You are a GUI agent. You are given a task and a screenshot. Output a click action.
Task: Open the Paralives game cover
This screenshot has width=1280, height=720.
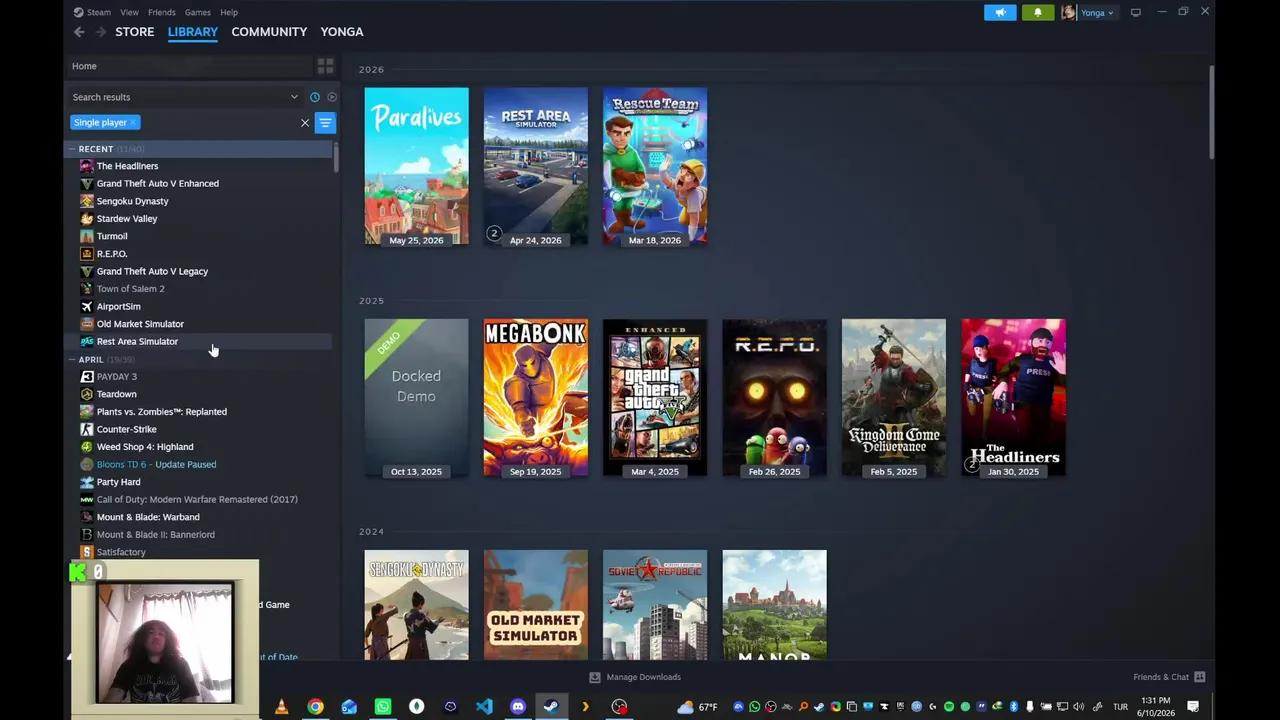[x=416, y=166]
